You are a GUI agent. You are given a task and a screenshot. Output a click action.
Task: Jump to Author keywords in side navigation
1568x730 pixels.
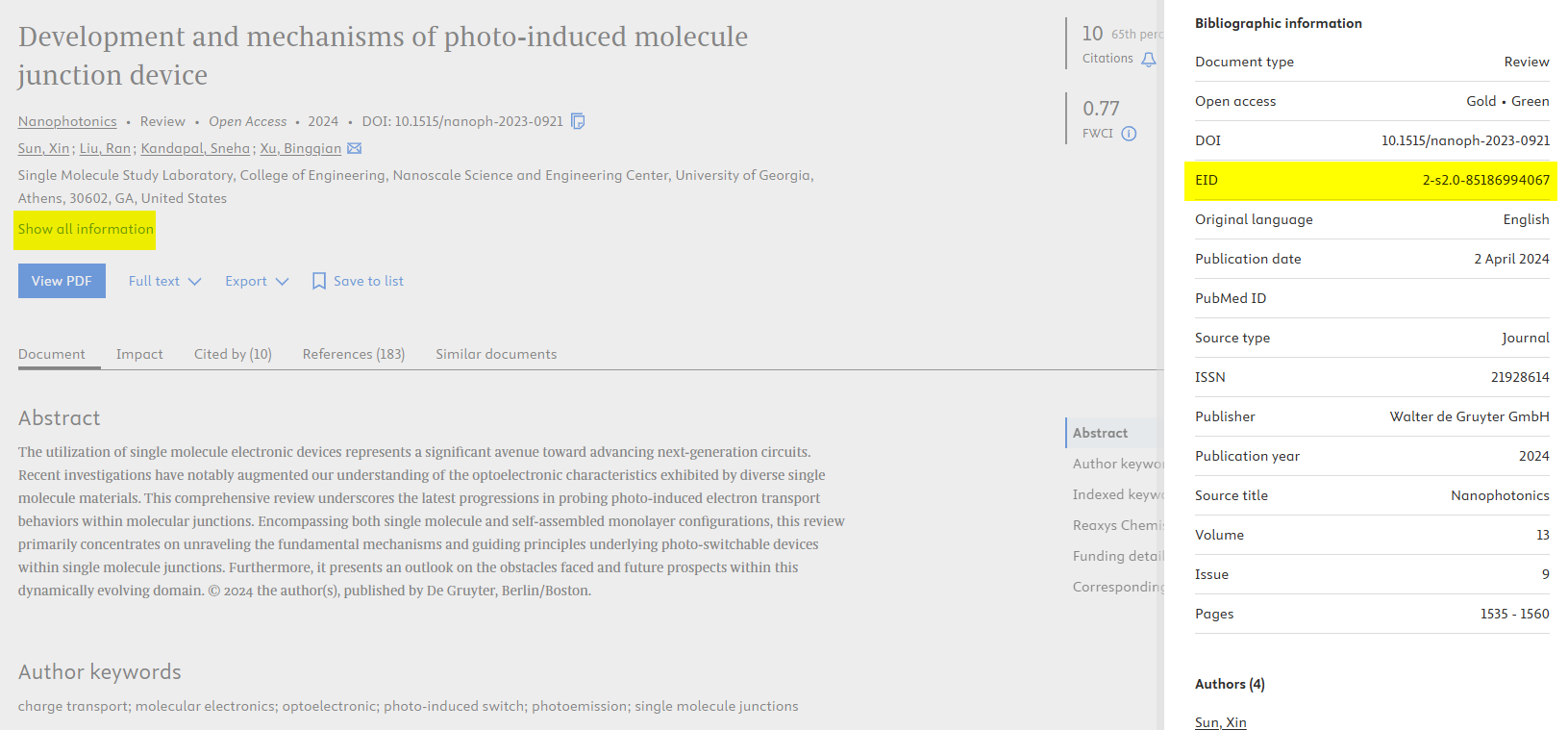click(x=1117, y=464)
